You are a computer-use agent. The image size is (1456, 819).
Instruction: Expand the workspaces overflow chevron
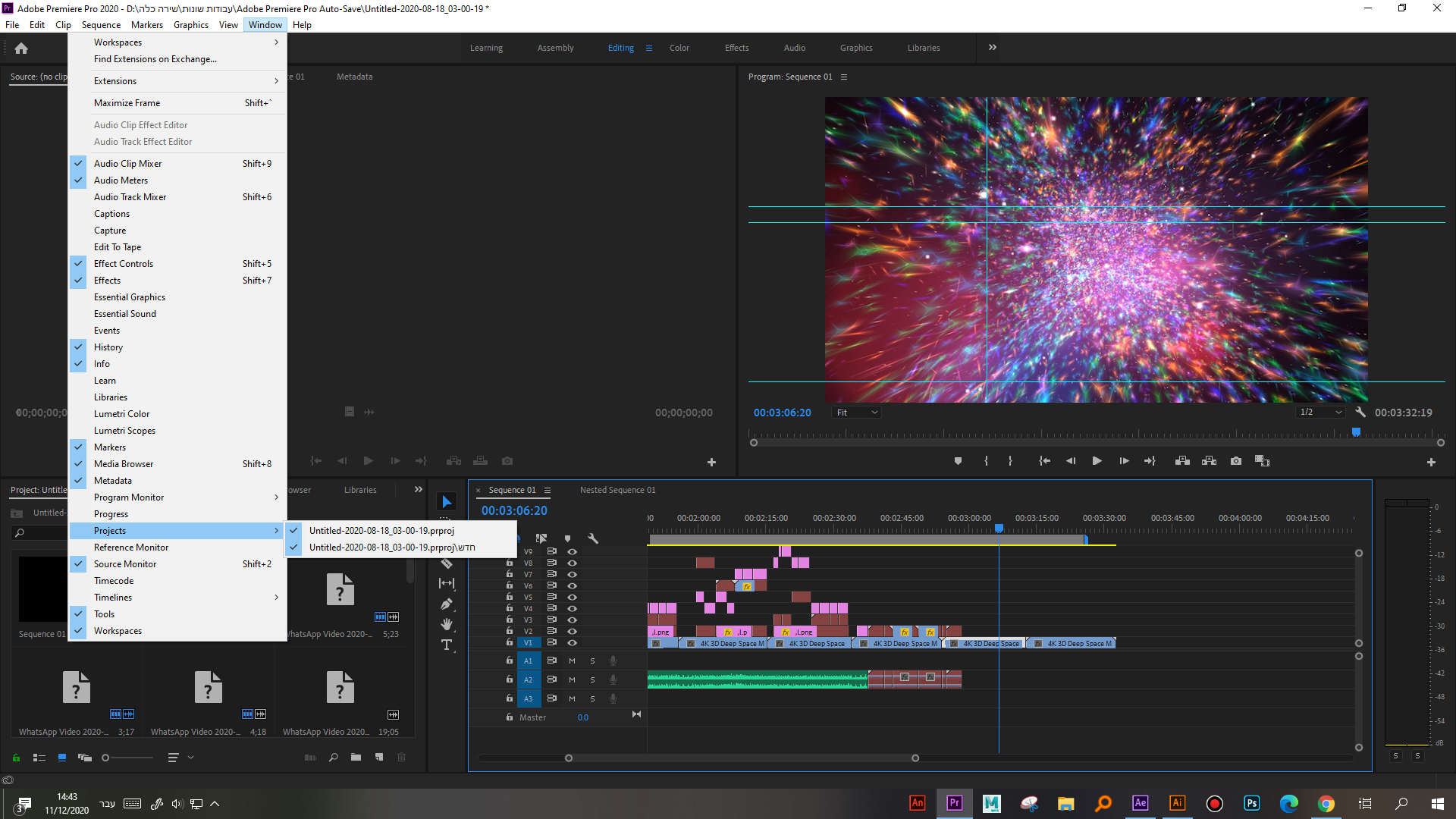tap(992, 47)
